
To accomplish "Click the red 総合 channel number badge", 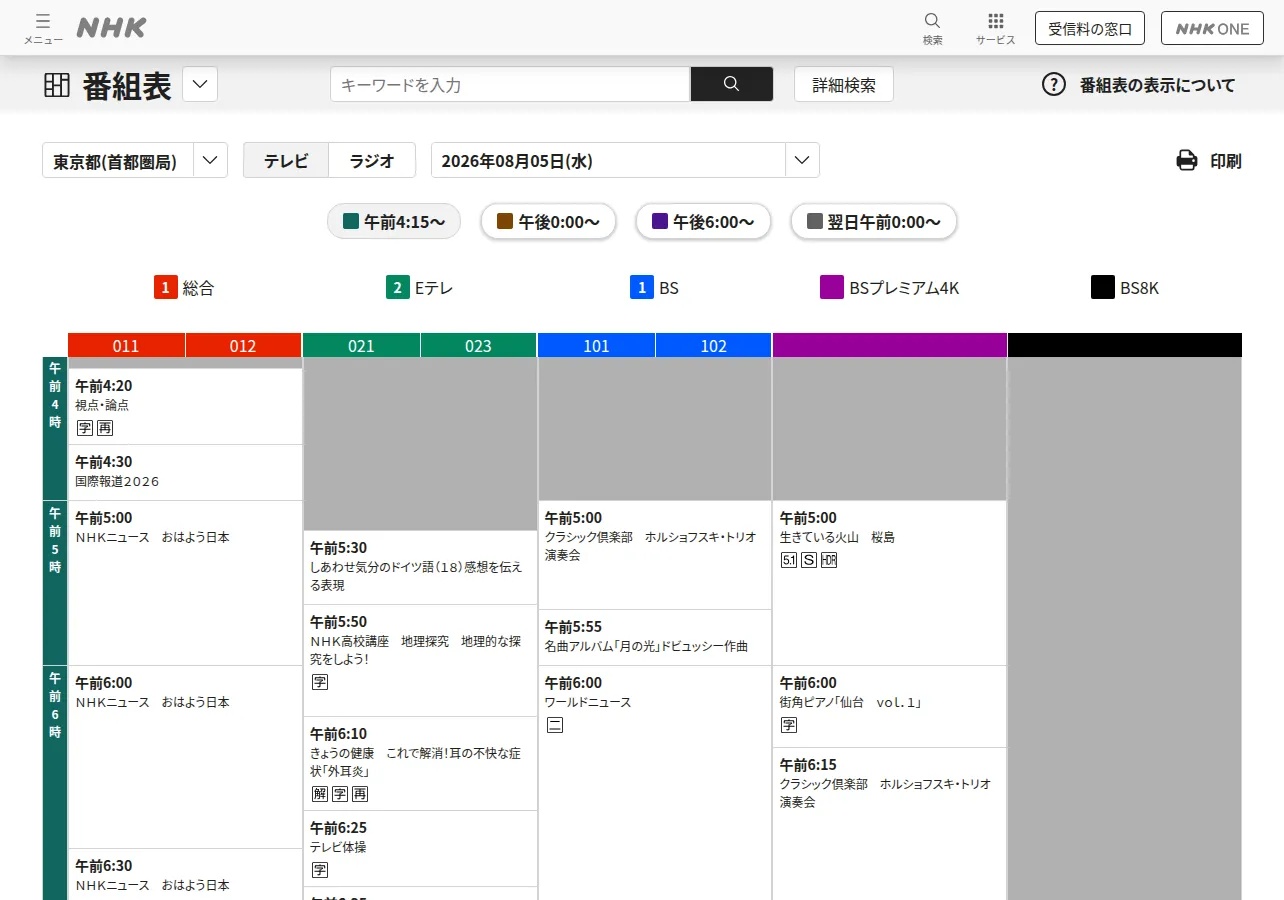I will 166,288.
